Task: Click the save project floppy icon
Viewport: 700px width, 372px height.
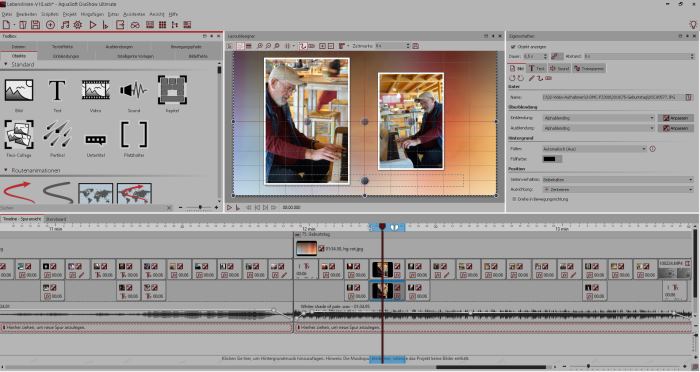Action: (35, 25)
